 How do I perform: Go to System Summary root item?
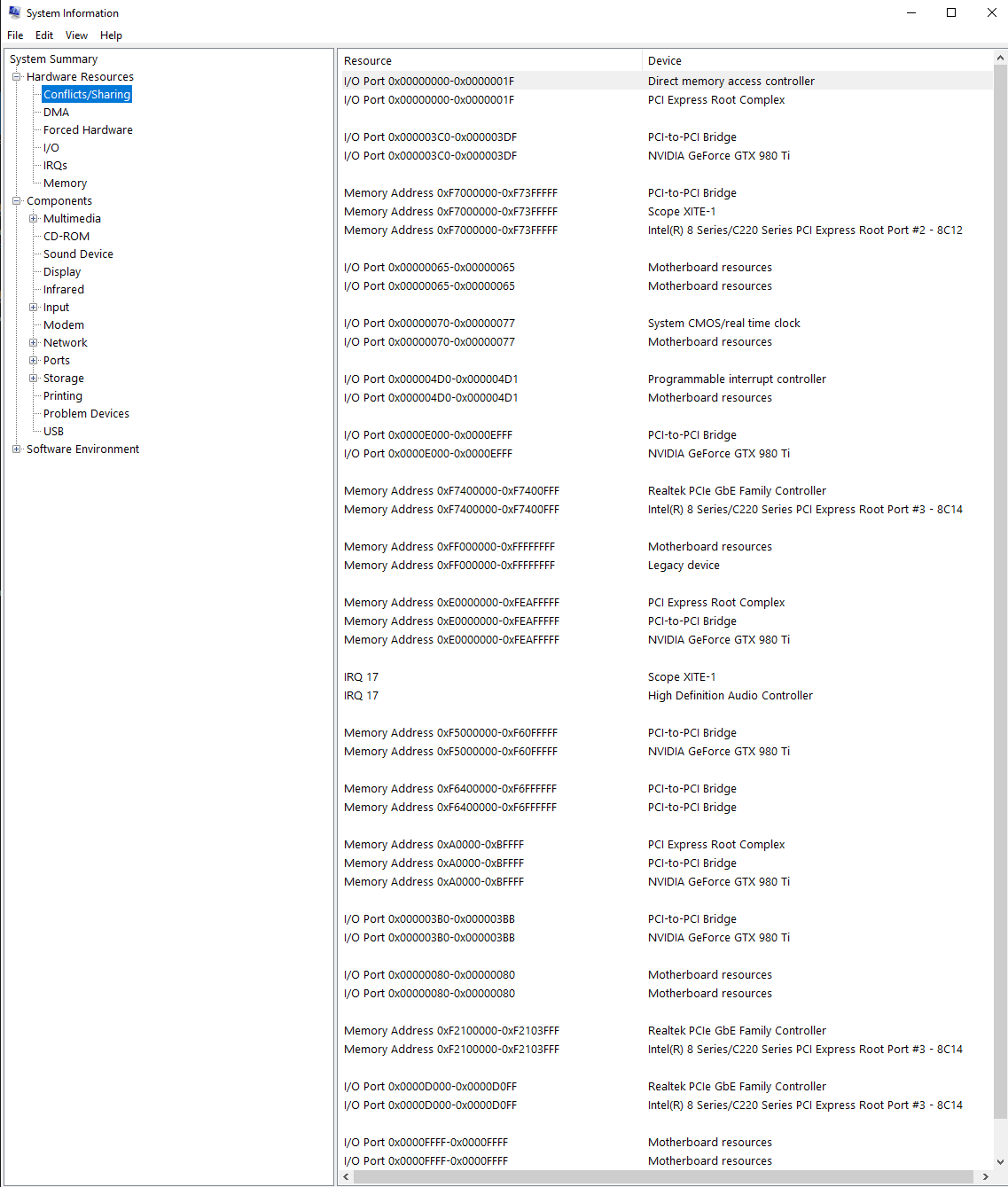53,59
